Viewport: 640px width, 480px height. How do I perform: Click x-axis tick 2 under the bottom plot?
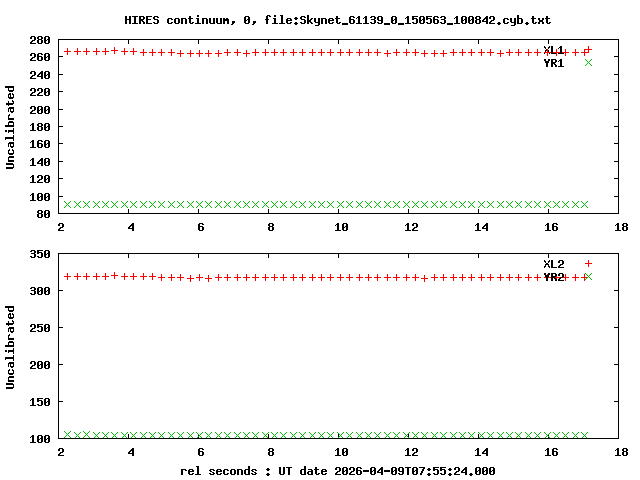point(62,452)
